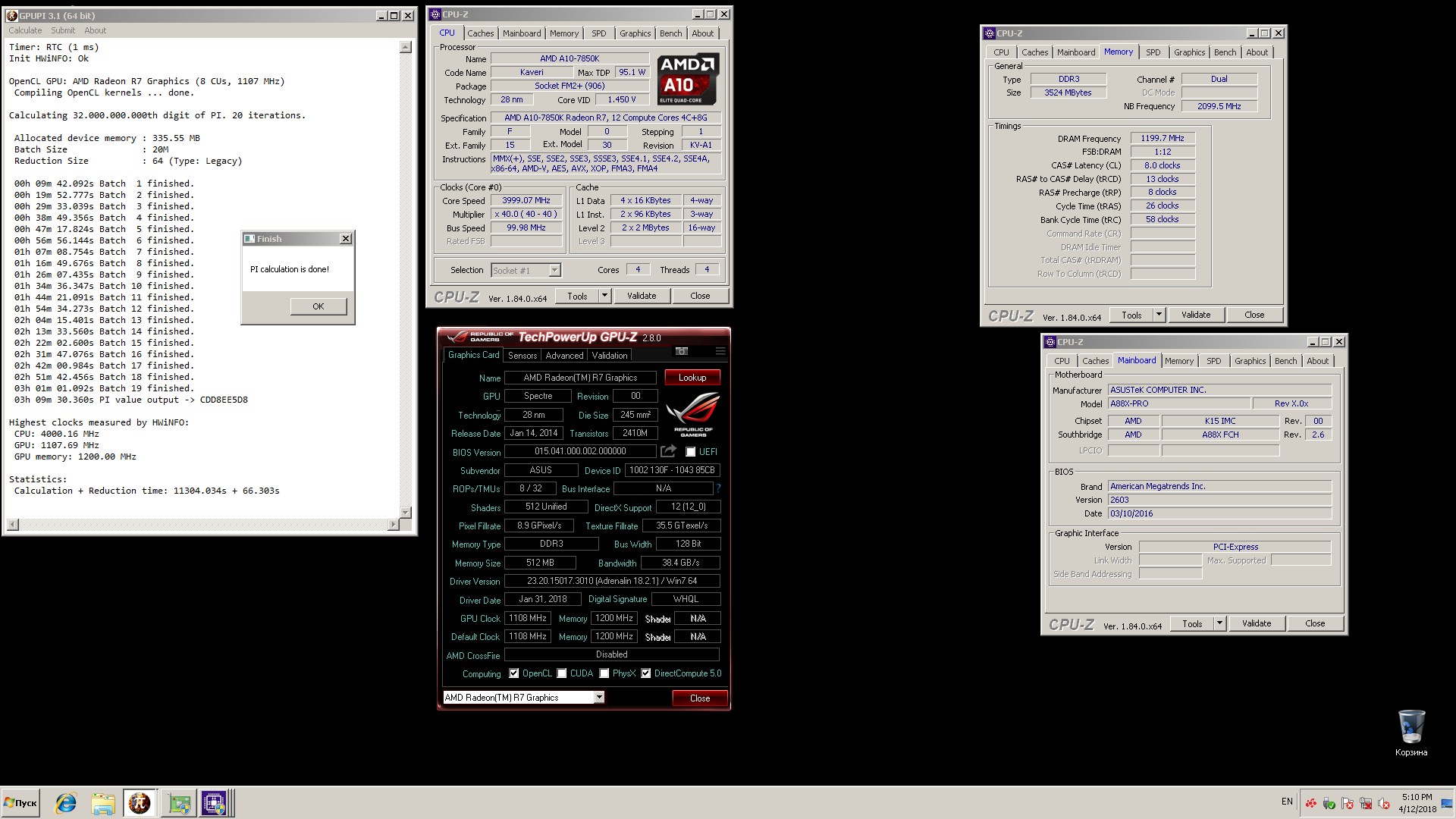The width and height of the screenshot is (1456, 819).
Task: Click Validate in the CPU-Z Memory window
Action: tap(1196, 315)
